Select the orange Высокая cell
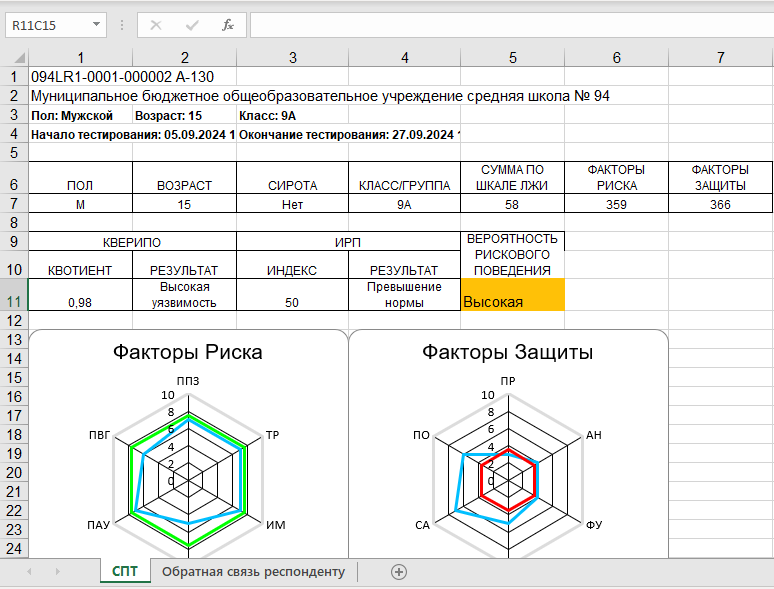This screenshot has width=774, height=589. point(512,294)
